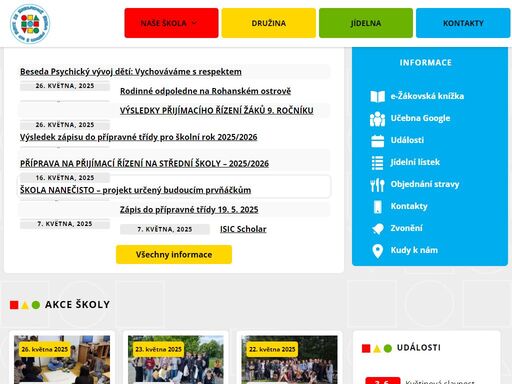The width and height of the screenshot is (512, 384).
Task: Open VÝSLEDKY PŘIJÍMACÍHO ŘÍZENÍ ŽÁKŮ 9. ROČNÍKU
Action: pyautogui.click(x=217, y=110)
